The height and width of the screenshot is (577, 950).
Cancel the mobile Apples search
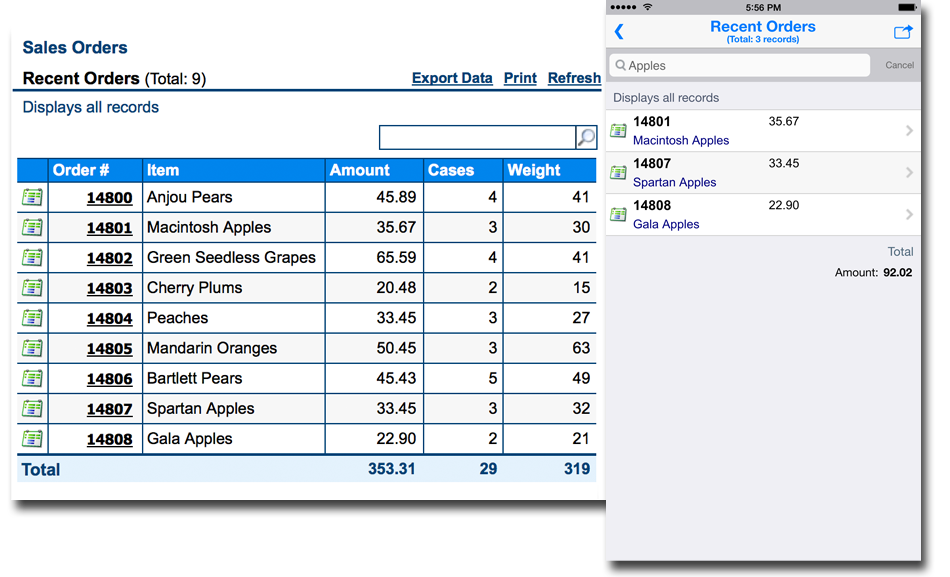point(899,65)
